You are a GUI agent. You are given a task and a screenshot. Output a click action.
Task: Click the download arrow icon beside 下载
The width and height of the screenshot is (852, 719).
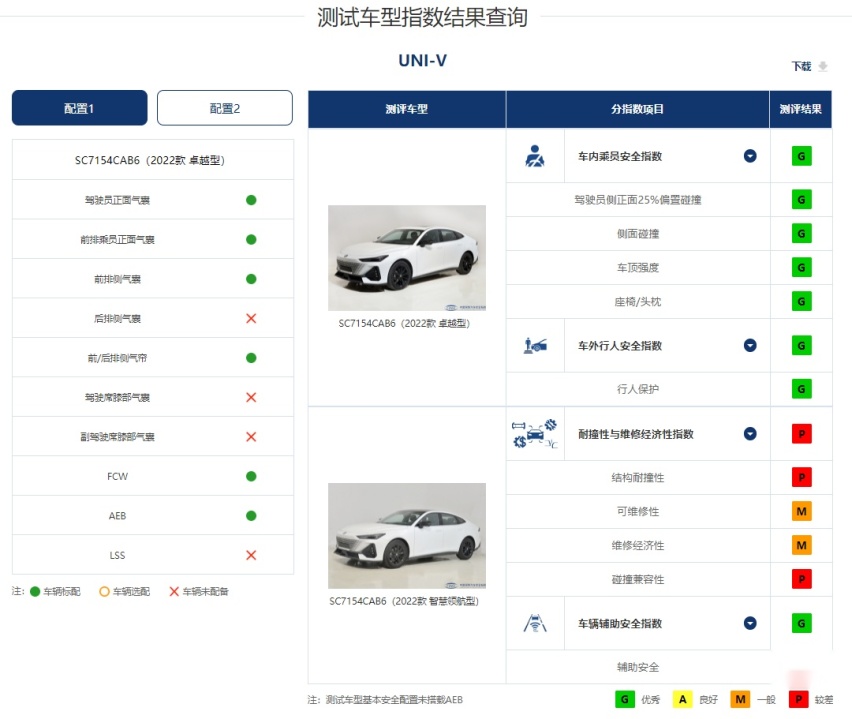click(823, 66)
